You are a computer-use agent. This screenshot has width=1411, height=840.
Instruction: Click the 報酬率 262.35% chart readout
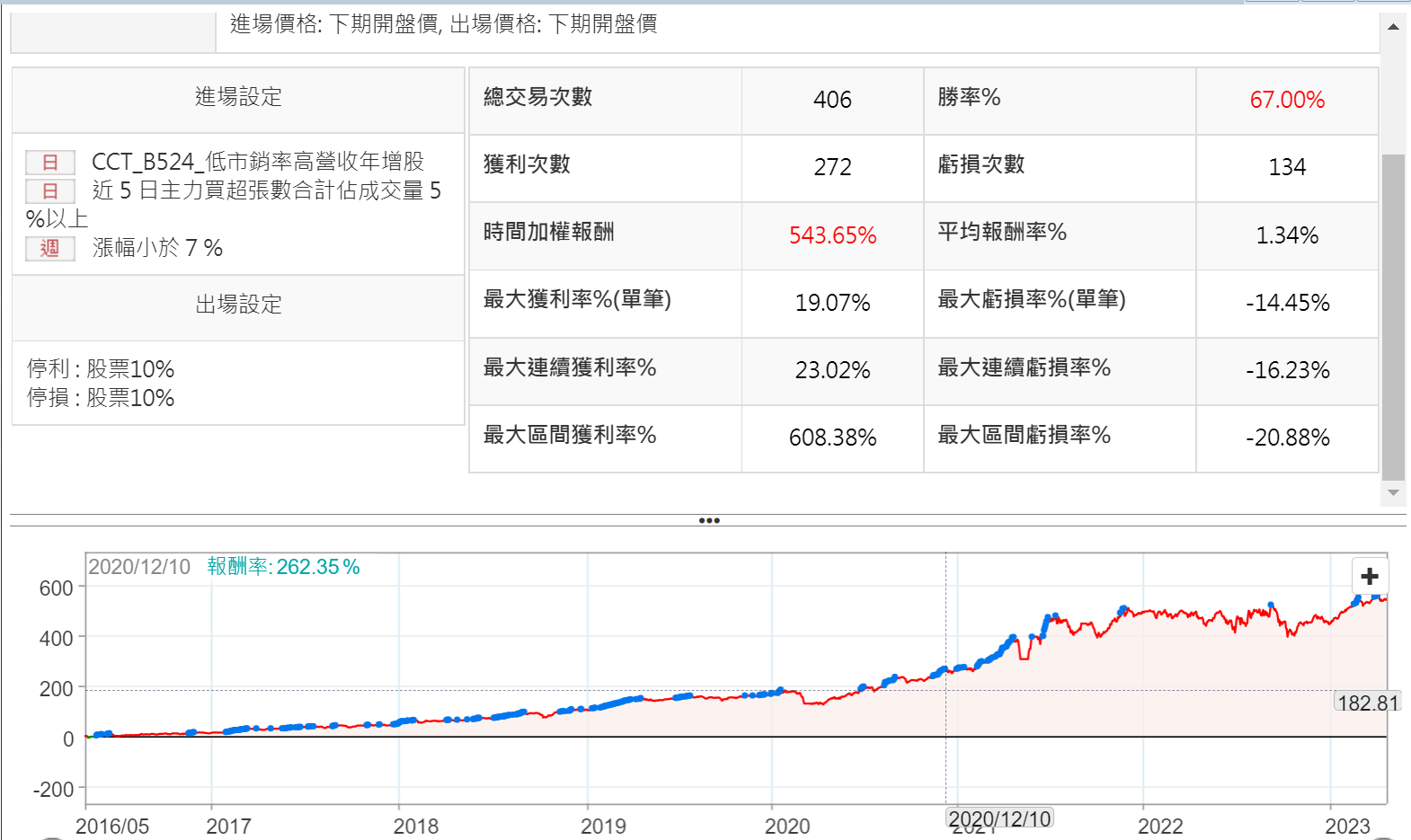(283, 567)
